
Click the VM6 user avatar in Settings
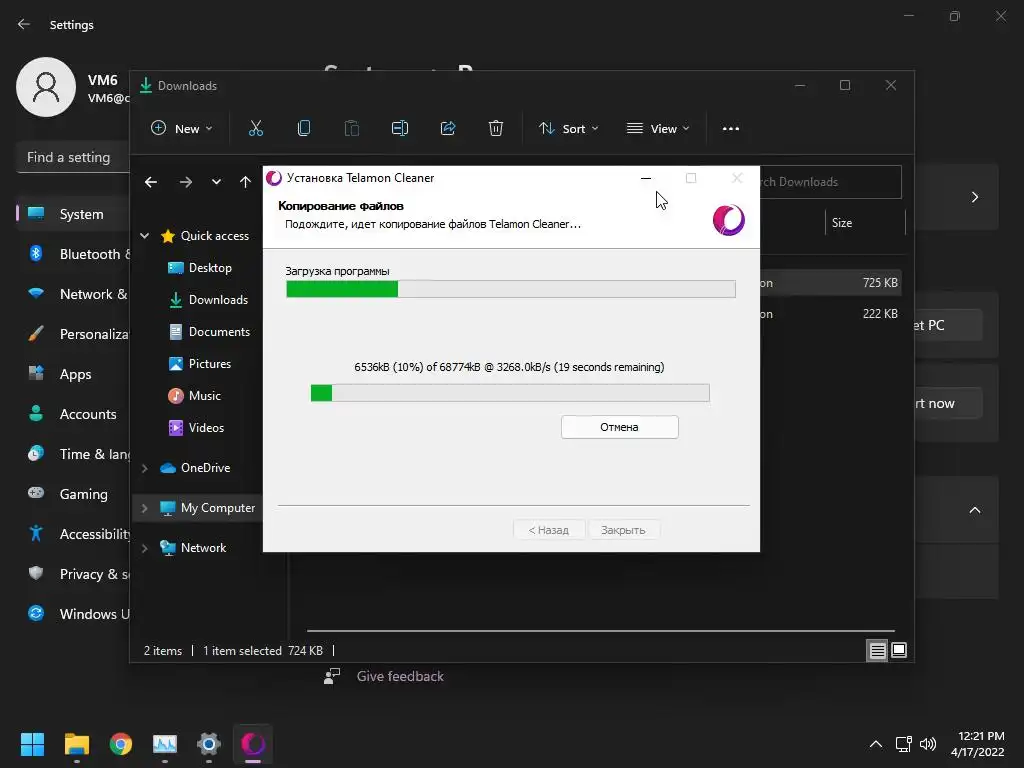coord(46,87)
